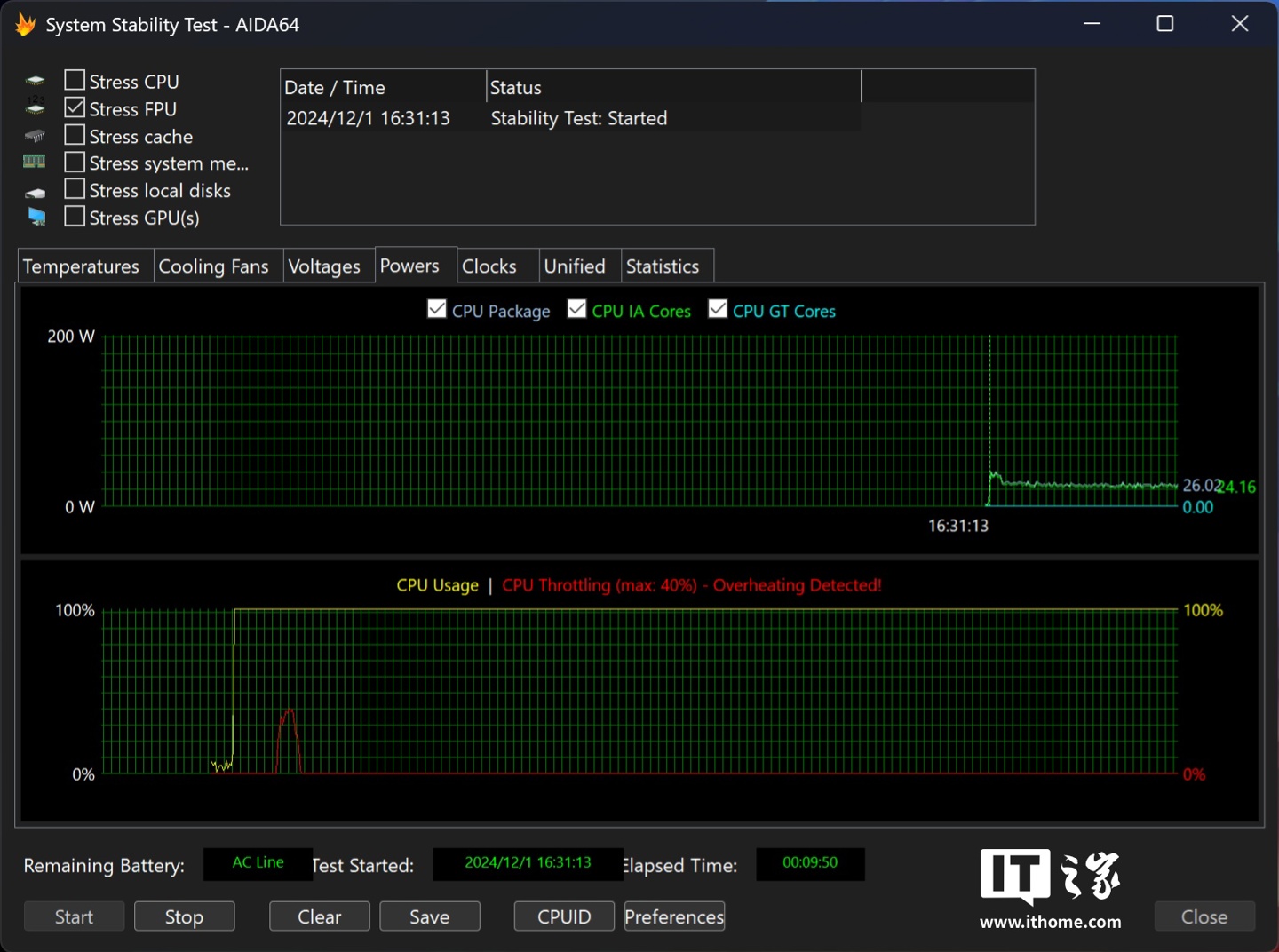Viewport: 1279px width, 952px height.
Task: Click the Test Started timestamp field
Action: tap(528, 863)
